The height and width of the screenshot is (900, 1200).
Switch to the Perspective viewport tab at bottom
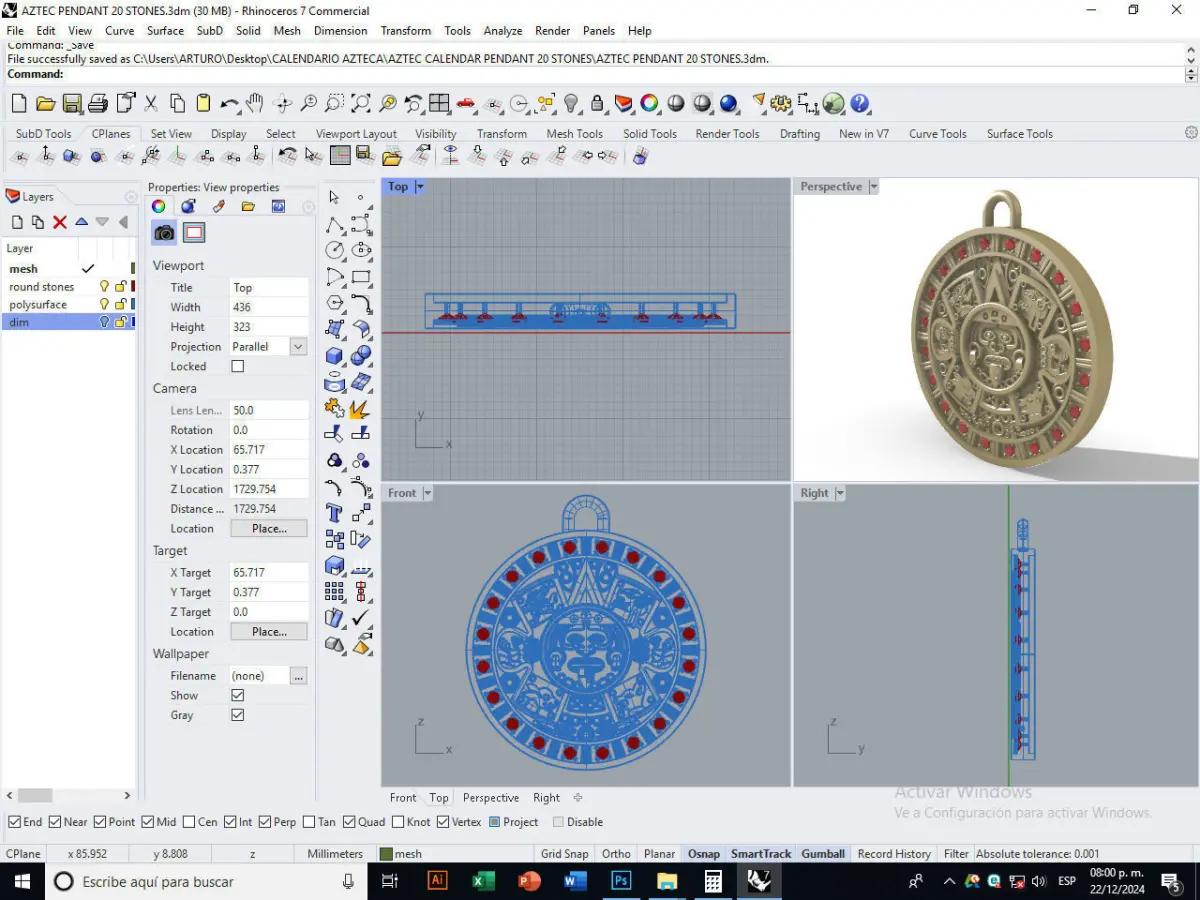[x=491, y=798]
